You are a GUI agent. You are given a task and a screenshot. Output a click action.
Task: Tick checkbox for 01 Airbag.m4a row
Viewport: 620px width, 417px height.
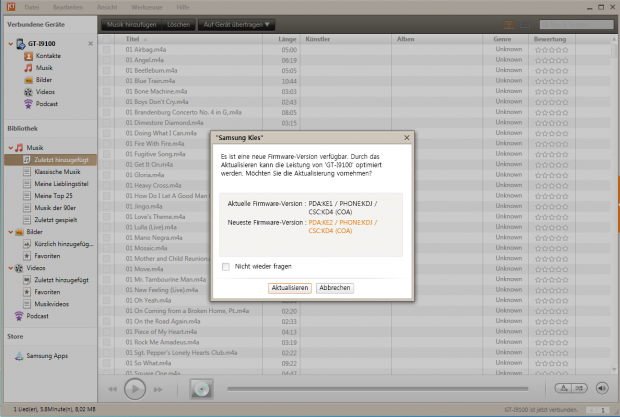[108, 49]
